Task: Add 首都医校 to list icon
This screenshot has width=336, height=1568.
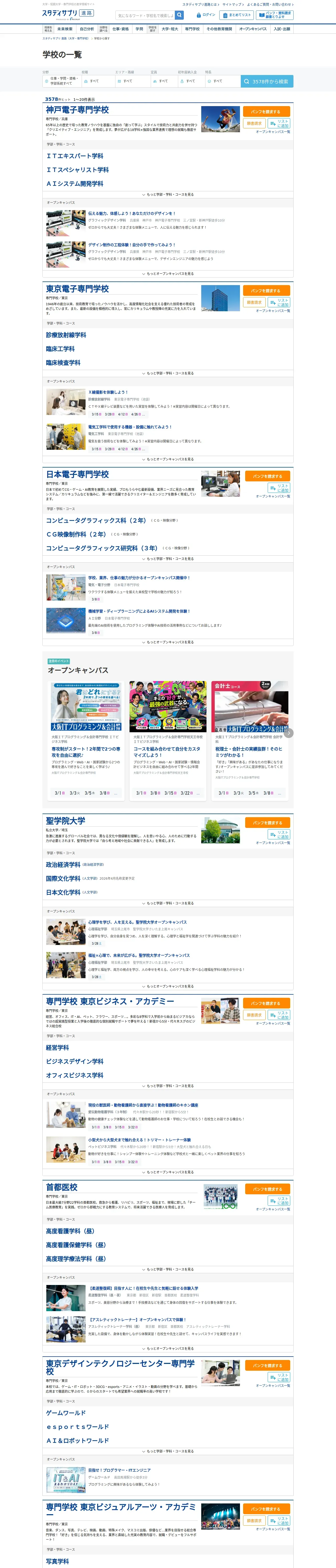Action: pyautogui.click(x=279, y=1200)
